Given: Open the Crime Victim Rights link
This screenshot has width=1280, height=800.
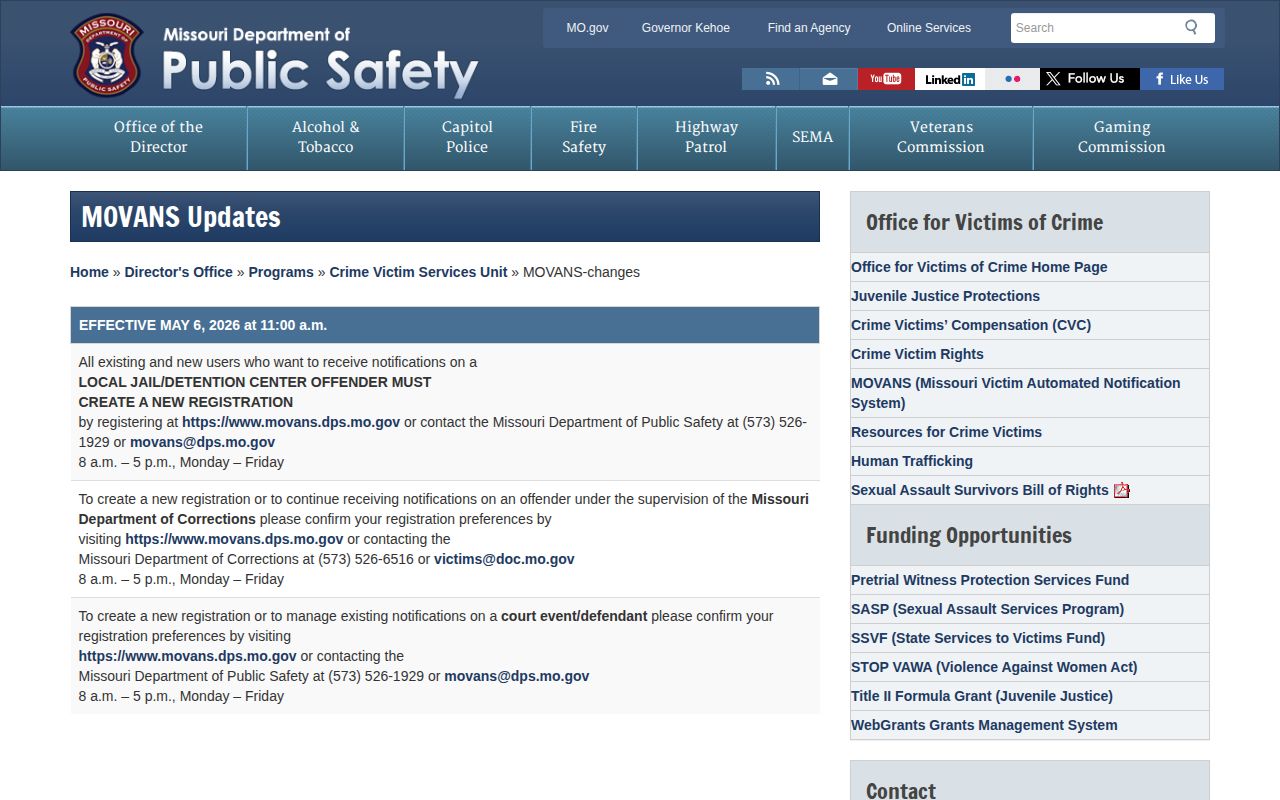Looking at the screenshot, I should coord(917,354).
